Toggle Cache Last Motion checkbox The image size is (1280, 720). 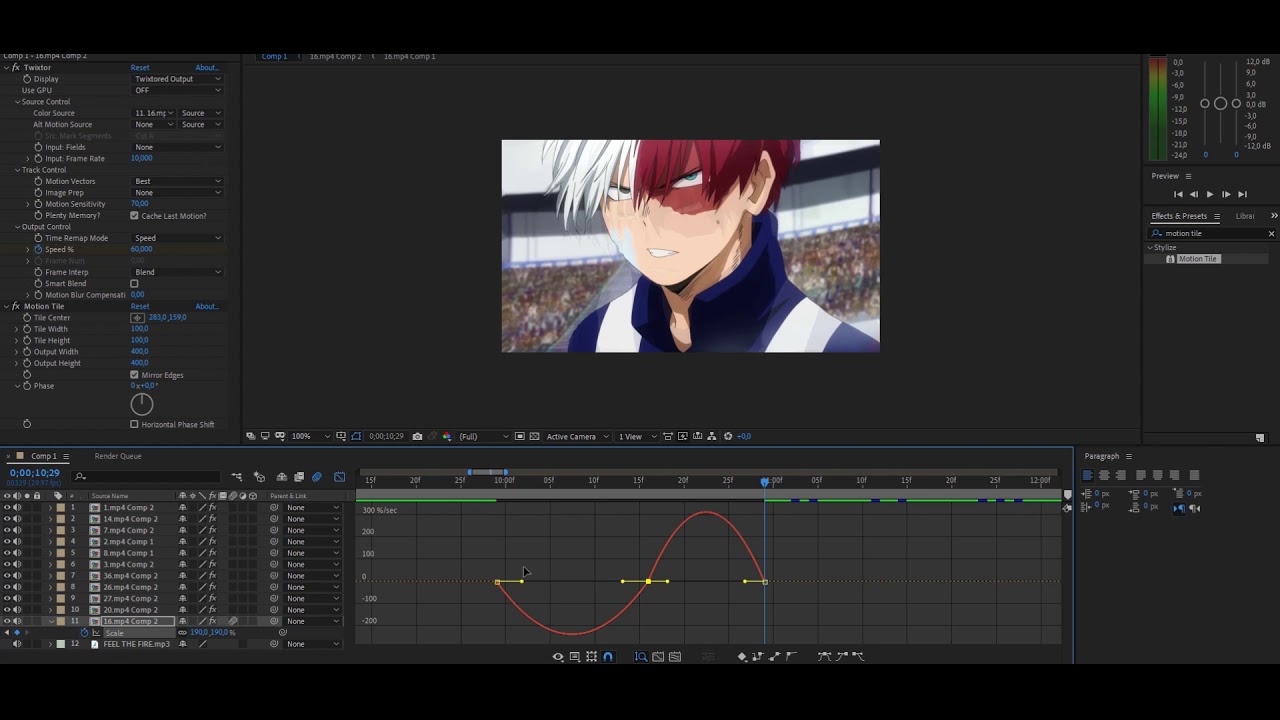(x=134, y=215)
